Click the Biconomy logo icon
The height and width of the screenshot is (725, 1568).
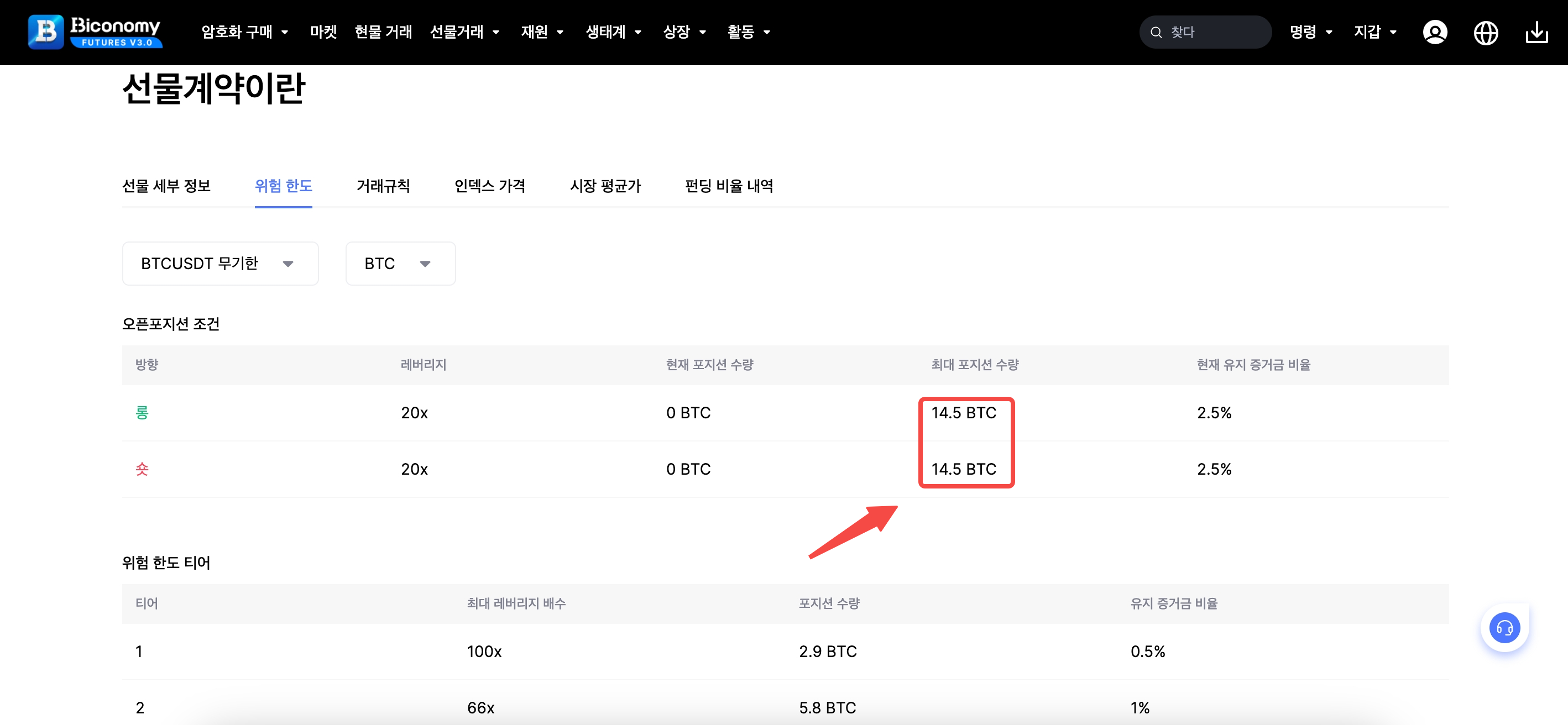coord(46,31)
